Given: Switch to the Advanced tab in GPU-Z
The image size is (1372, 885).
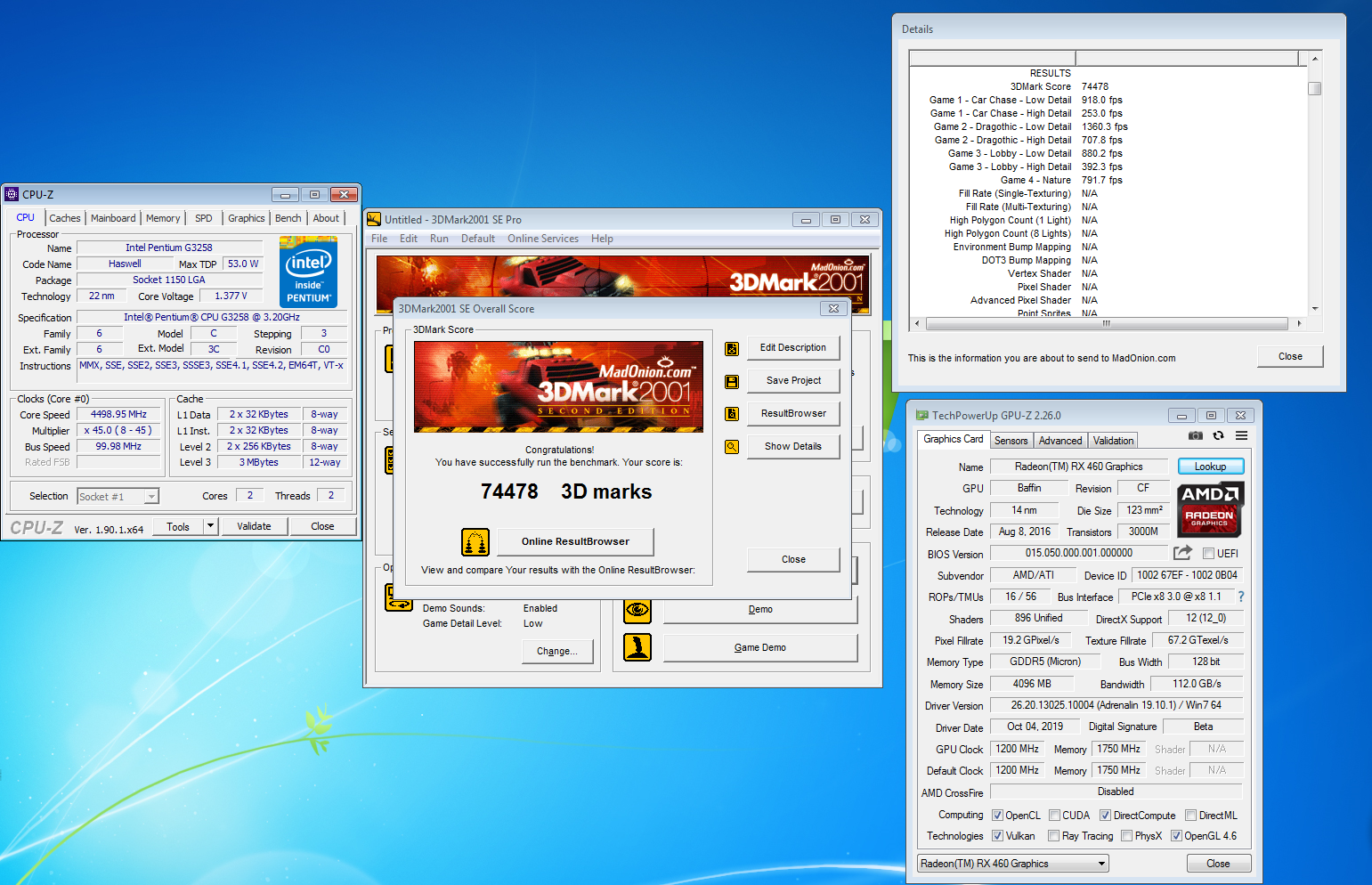Looking at the screenshot, I should [x=1060, y=440].
